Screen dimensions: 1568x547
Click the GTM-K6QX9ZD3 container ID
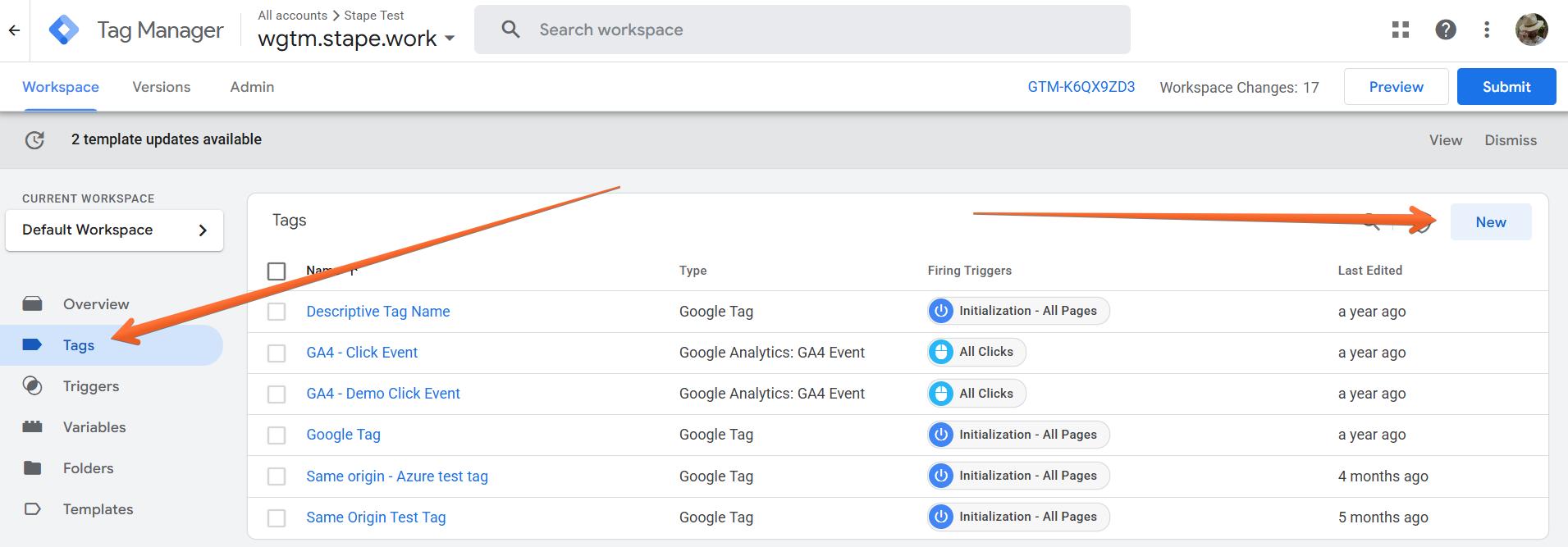pos(1081,87)
